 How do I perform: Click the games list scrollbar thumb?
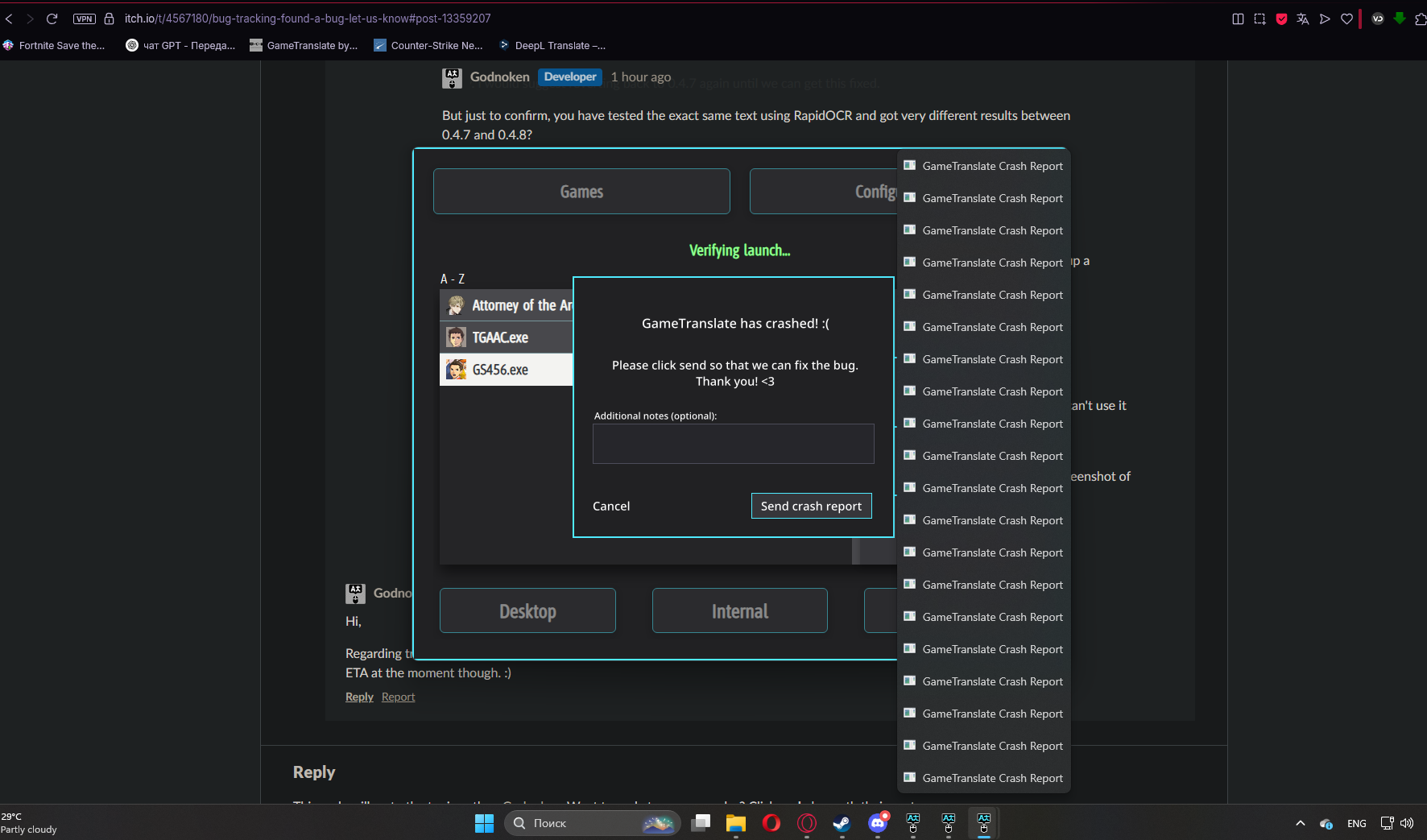(856, 550)
